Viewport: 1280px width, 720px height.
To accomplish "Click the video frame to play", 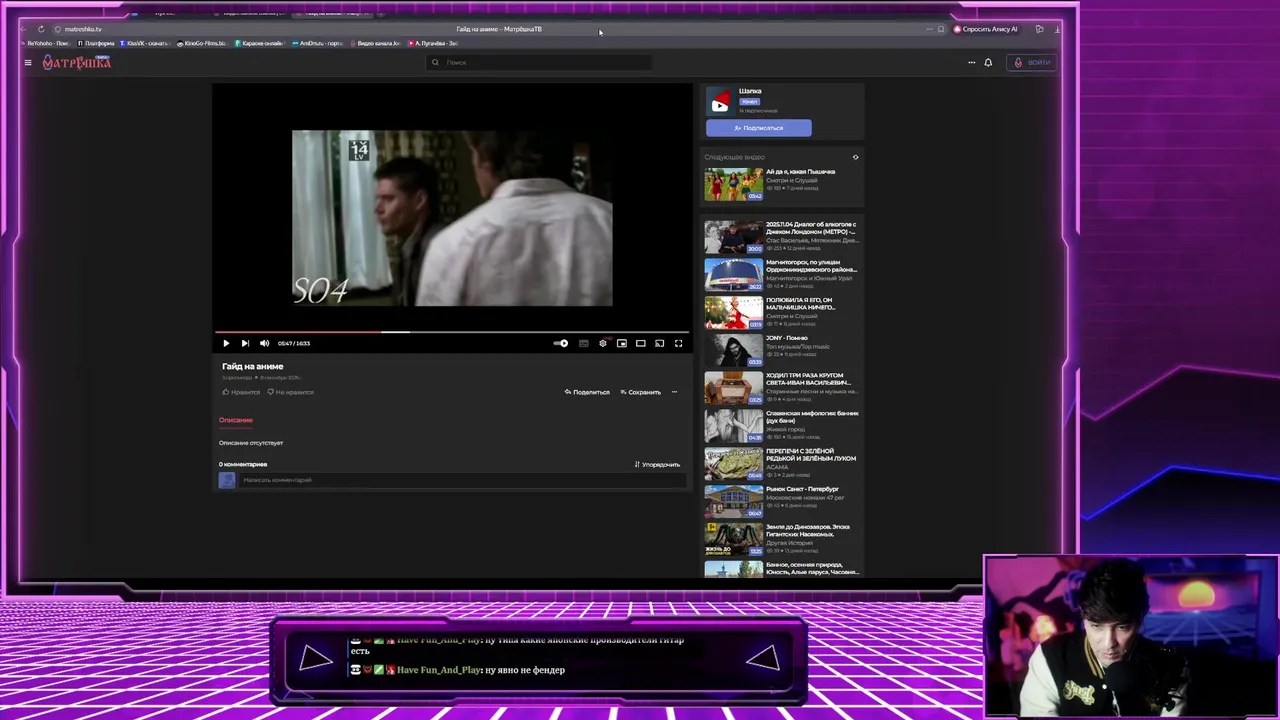I will (452, 218).
